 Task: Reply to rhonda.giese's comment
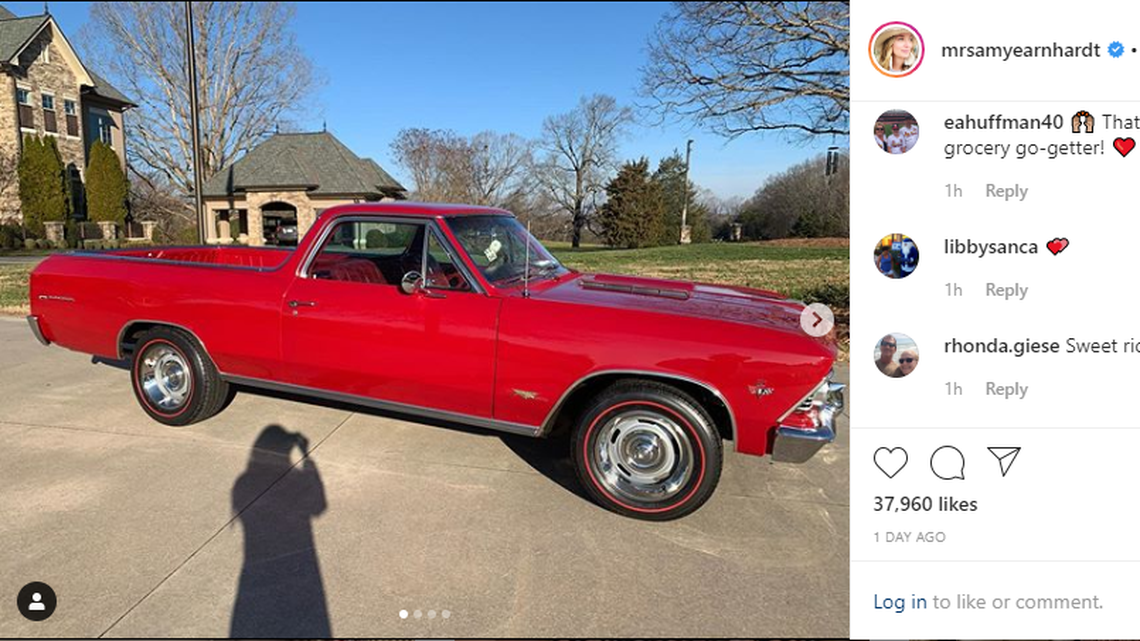point(1006,389)
